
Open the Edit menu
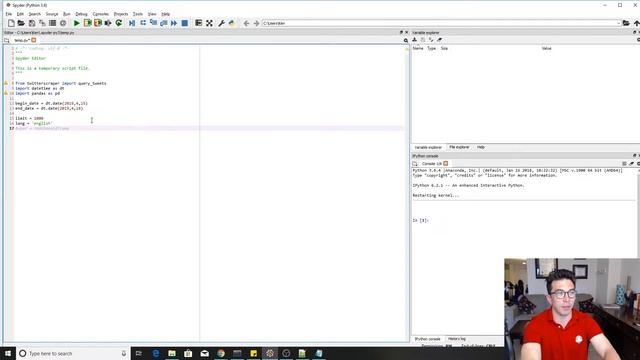(x=20, y=14)
